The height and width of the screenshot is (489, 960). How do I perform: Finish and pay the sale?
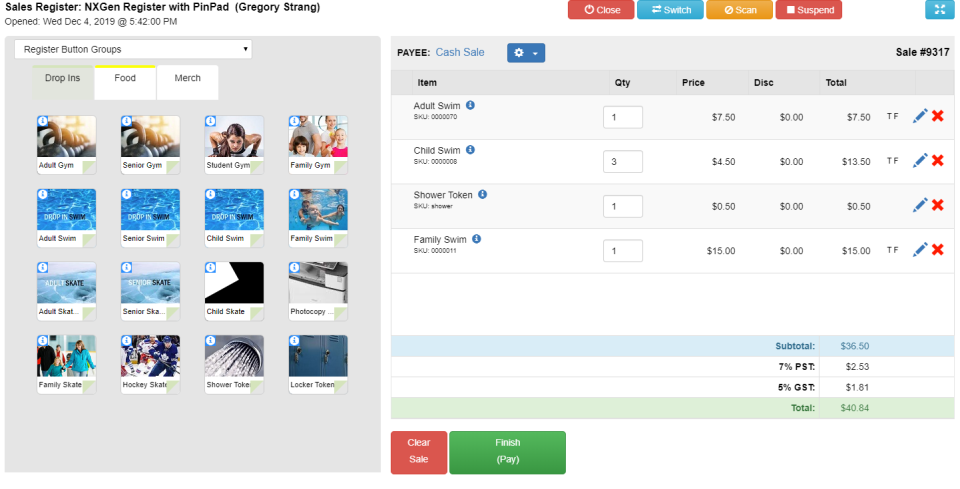(508, 452)
